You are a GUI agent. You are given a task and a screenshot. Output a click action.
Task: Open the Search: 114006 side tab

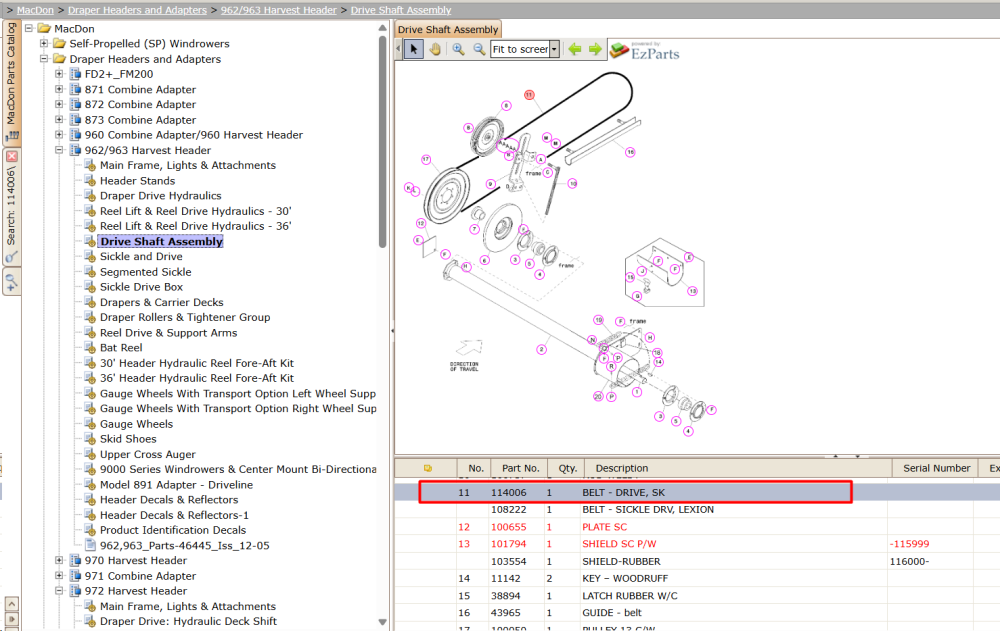tap(11, 207)
